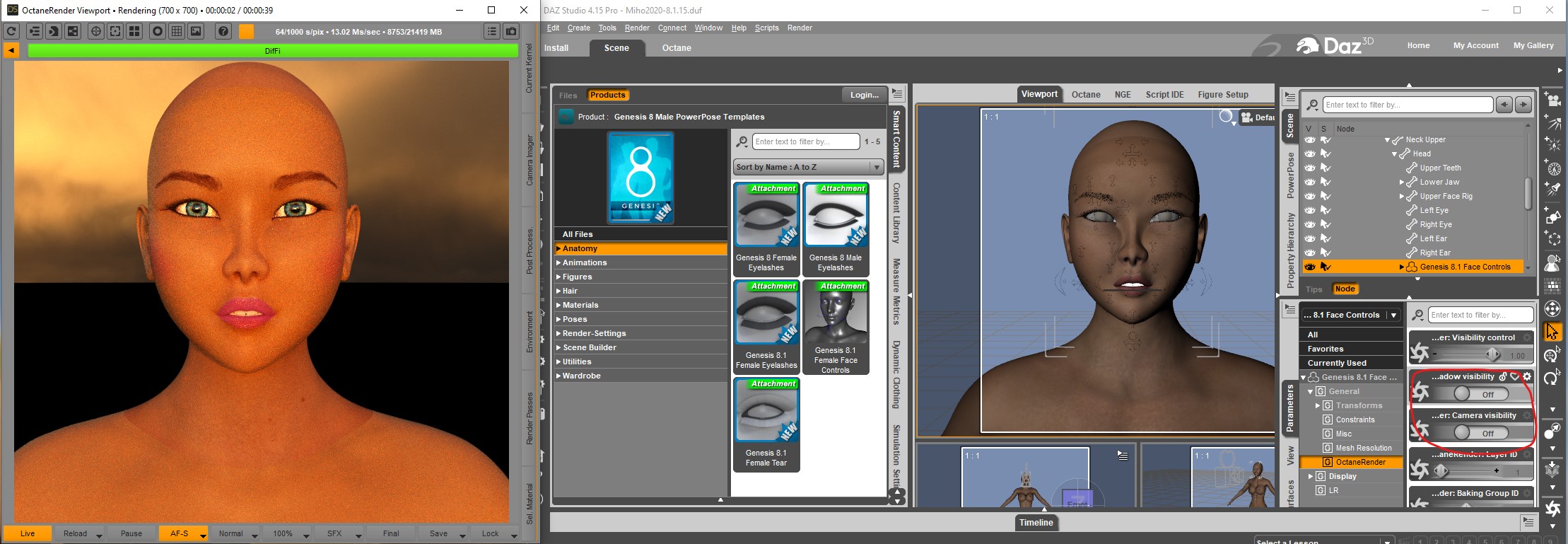1568x544 pixels.
Task: Toggle selectability arrow for Lower Jaw node
Action: click(1326, 182)
